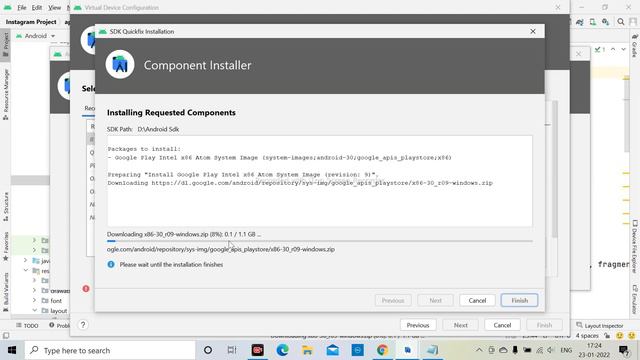The image size is (640, 360).
Task: Open Google Chrome from the taskbar
Action: point(382,350)
